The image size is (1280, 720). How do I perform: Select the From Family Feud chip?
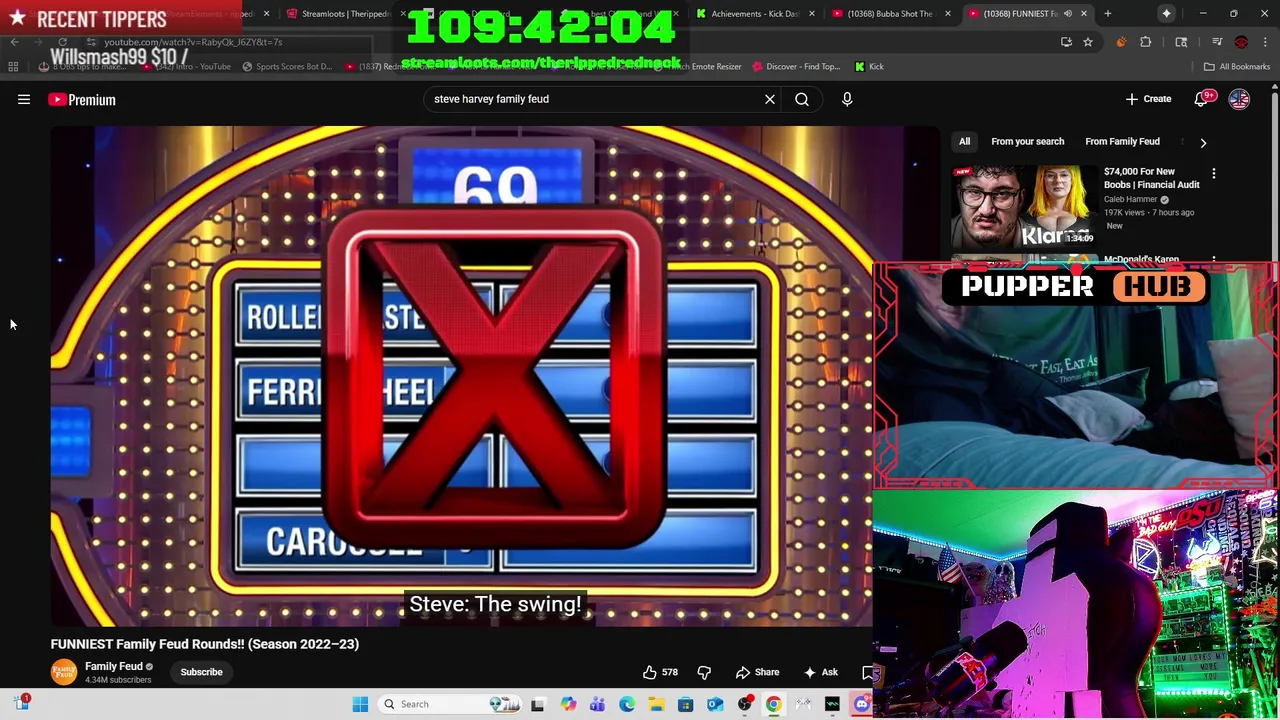tap(1122, 141)
